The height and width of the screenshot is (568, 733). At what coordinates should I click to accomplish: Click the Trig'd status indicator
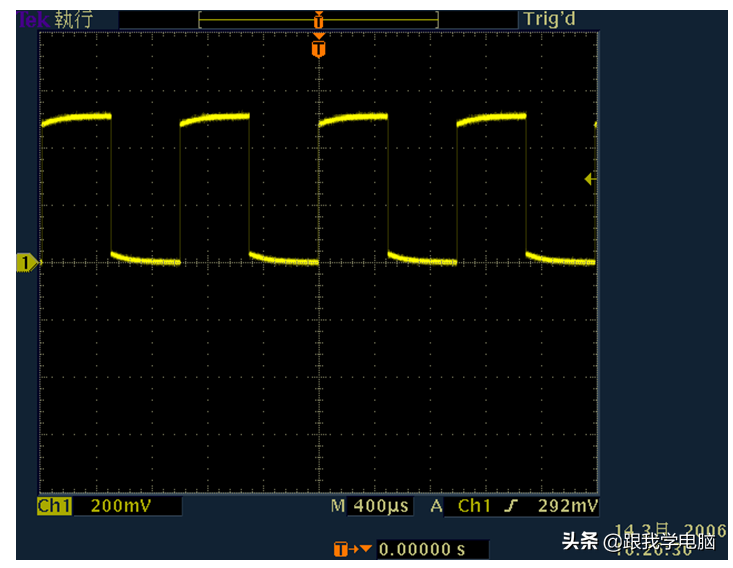pos(549,19)
